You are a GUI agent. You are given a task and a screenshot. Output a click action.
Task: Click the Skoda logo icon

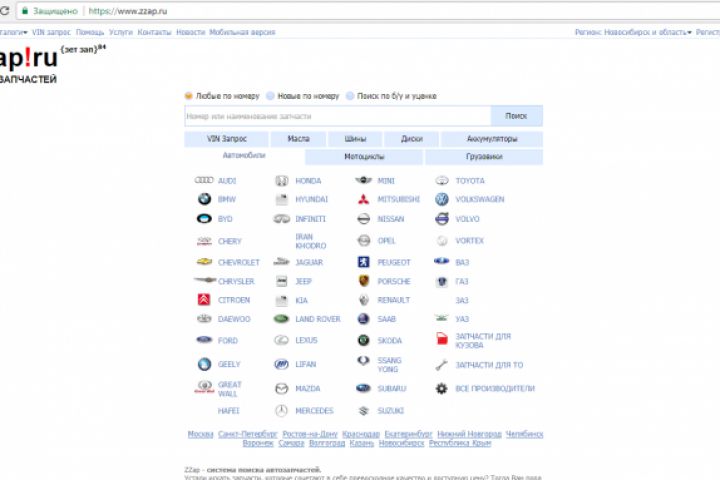click(x=363, y=340)
